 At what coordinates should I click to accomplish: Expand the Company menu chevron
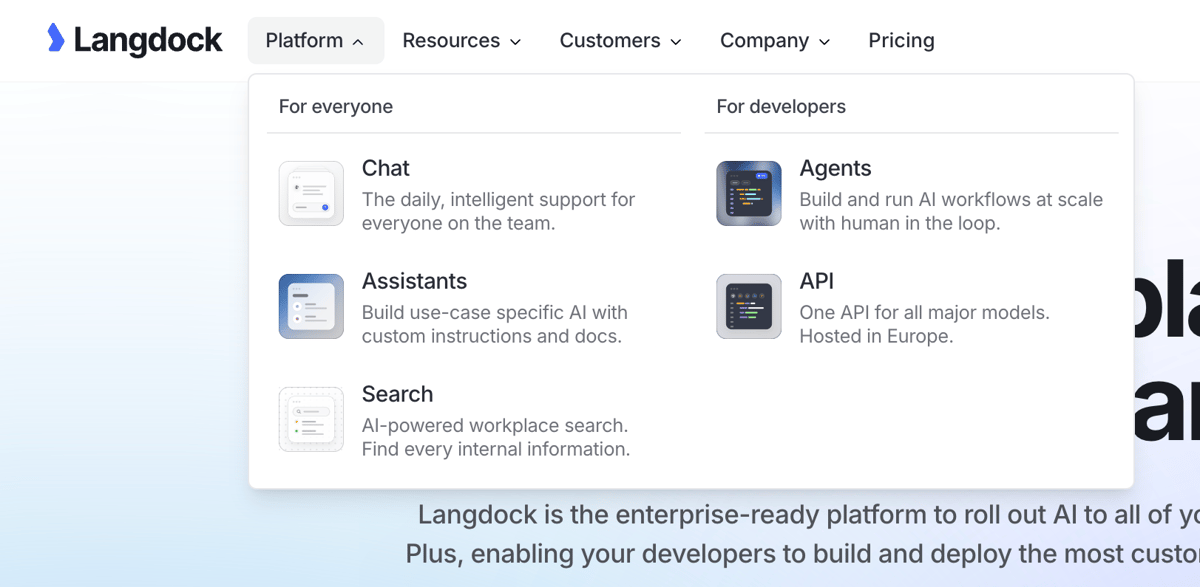[x=825, y=42]
